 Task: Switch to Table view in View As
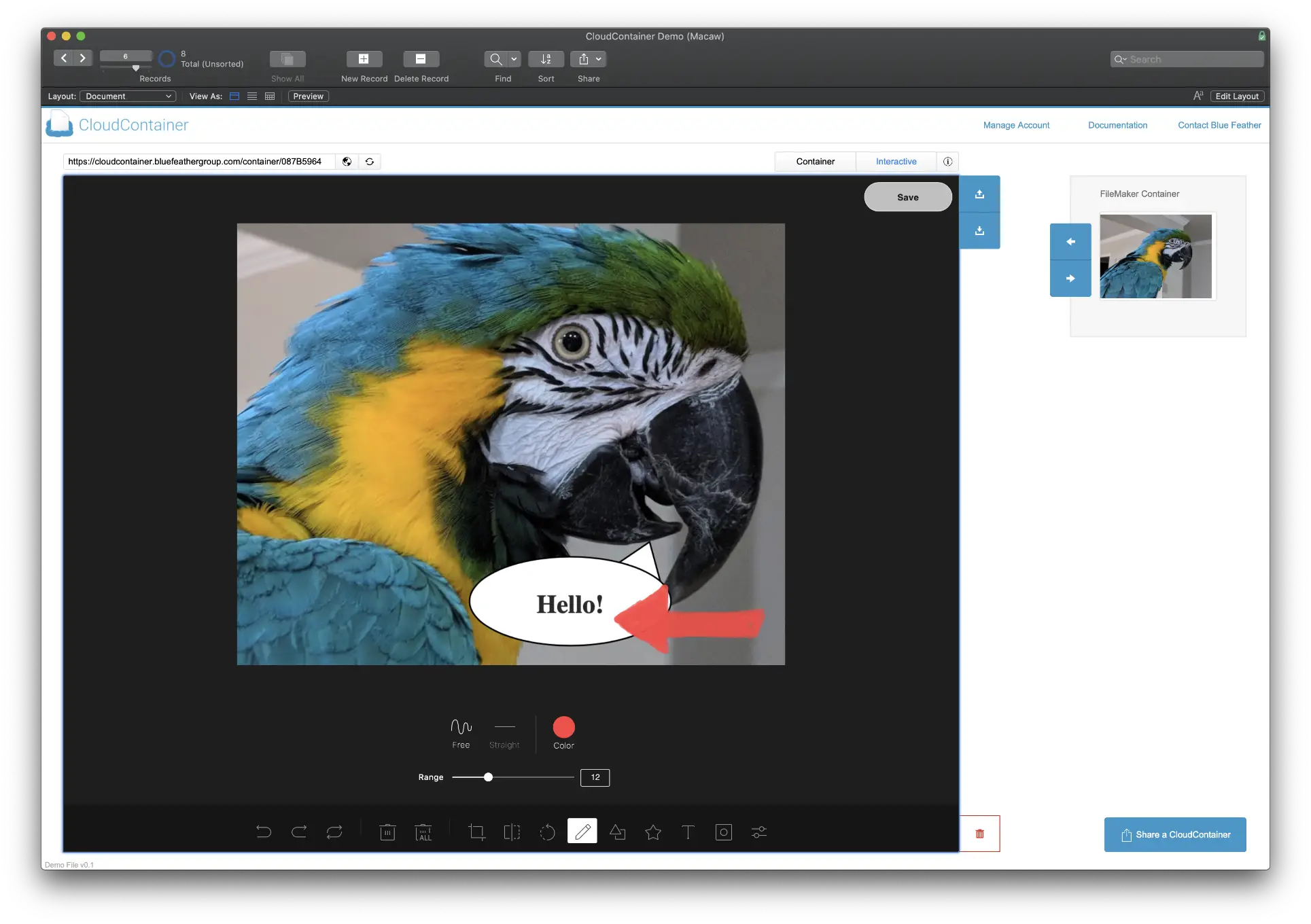[x=269, y=96]
